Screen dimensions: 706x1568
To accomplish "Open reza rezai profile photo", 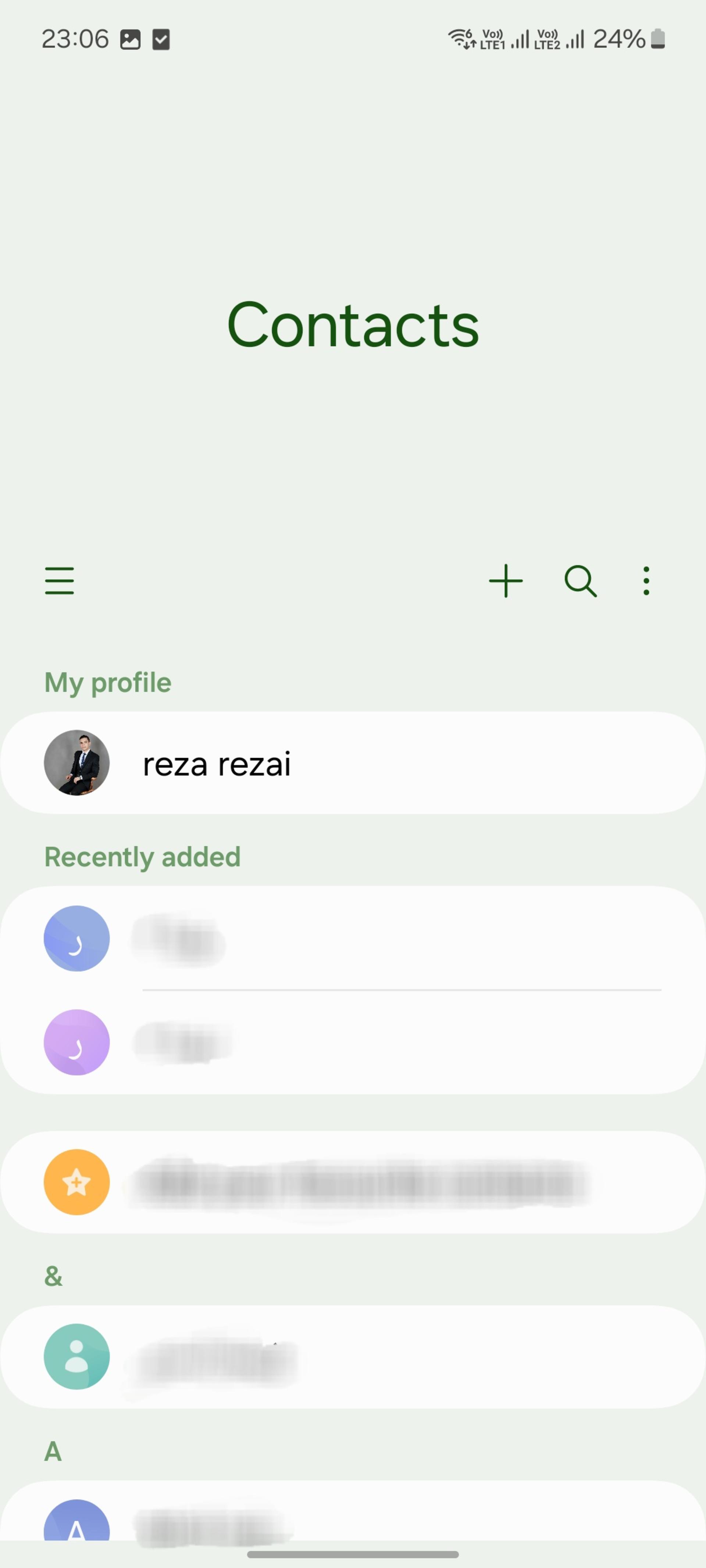I will tap(77, 763).
